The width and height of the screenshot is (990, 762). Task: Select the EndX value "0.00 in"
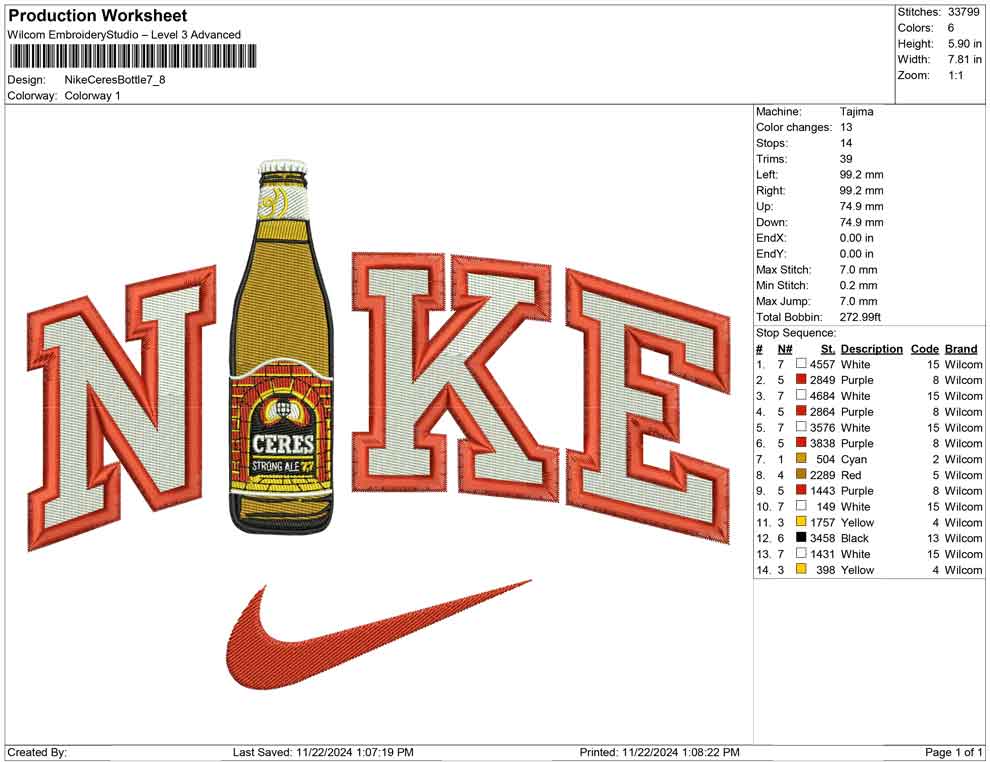click(x=857, y=238)
